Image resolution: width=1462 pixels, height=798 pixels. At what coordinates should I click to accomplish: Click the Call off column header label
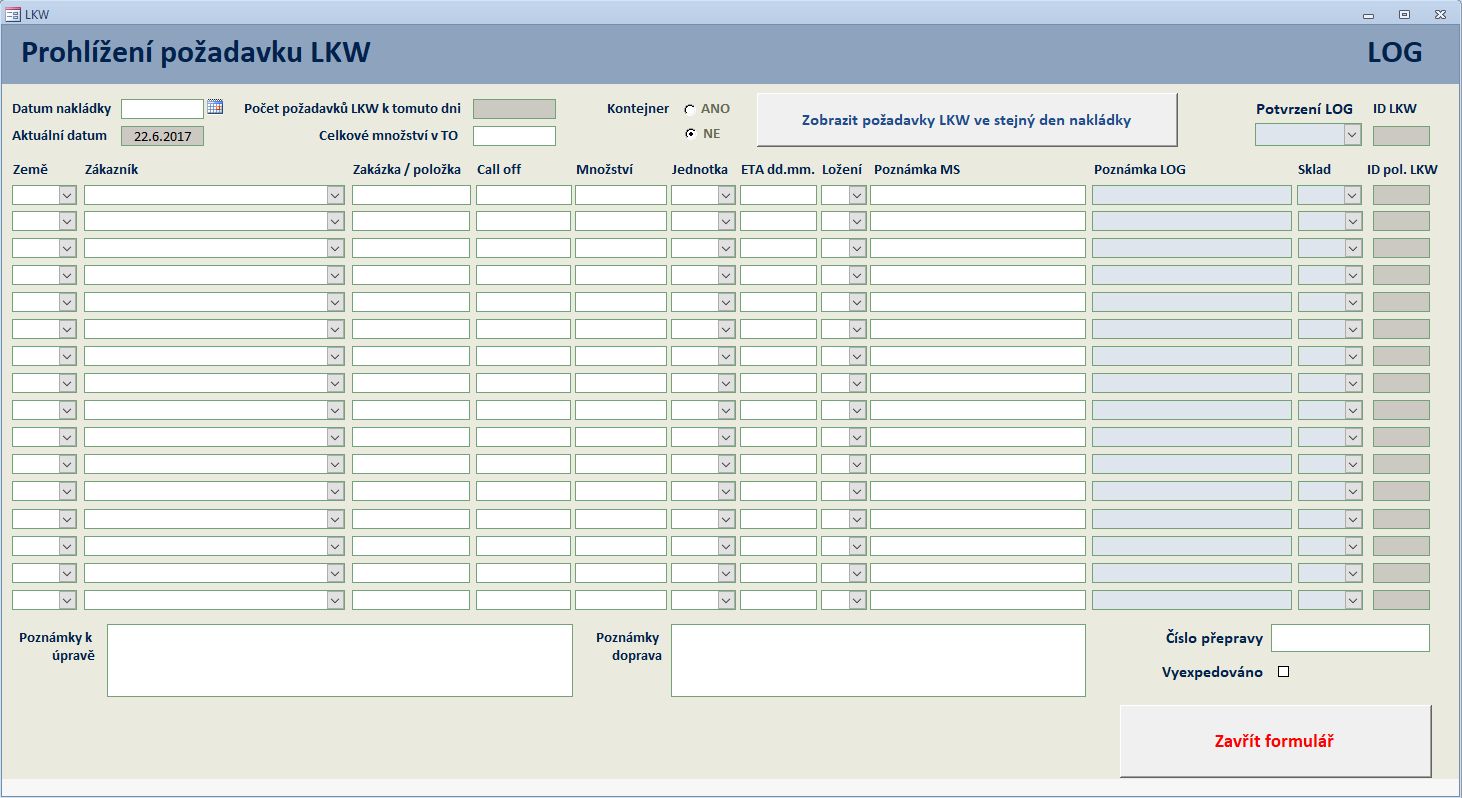pyautogui.click(x=499, y=169)
